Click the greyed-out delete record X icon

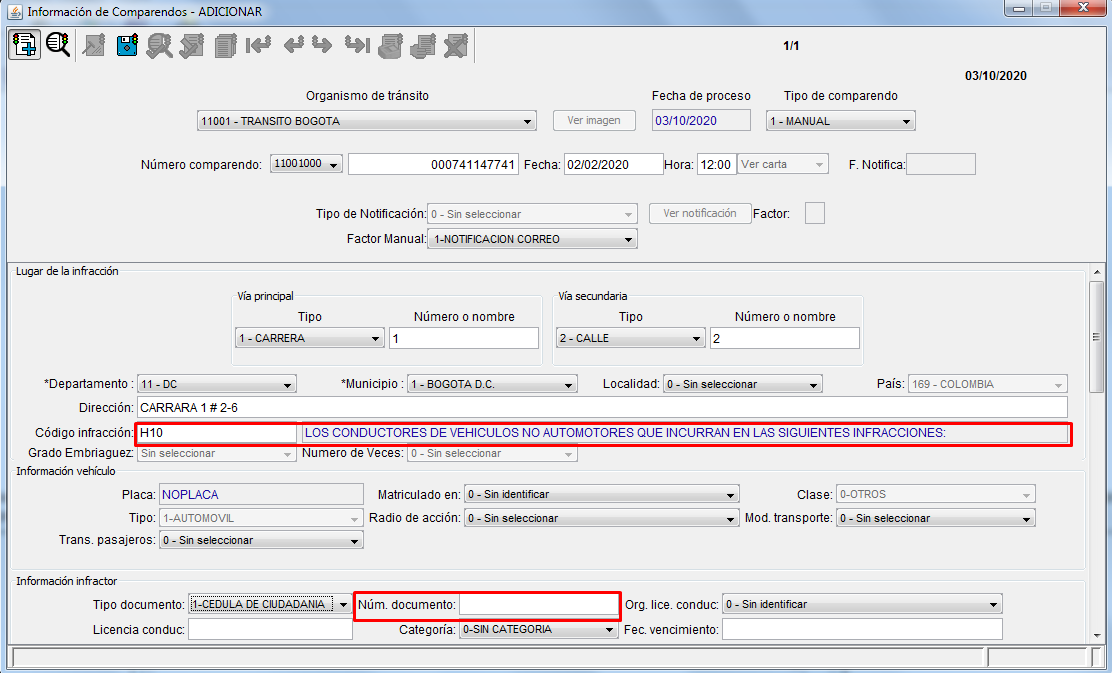pos(456,45)
